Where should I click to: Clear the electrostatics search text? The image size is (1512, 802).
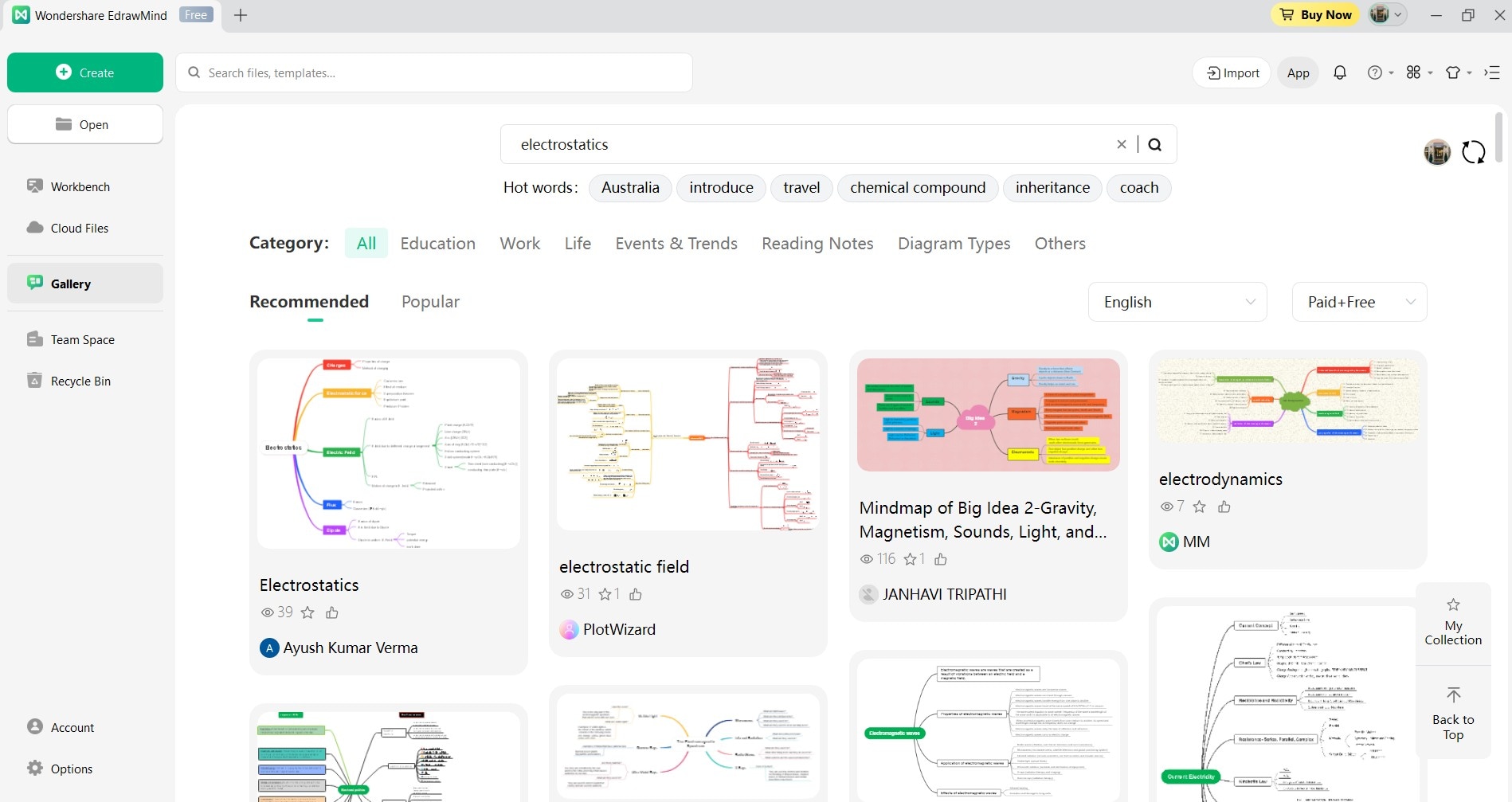pyautogui.click(x=1122, y=144)
